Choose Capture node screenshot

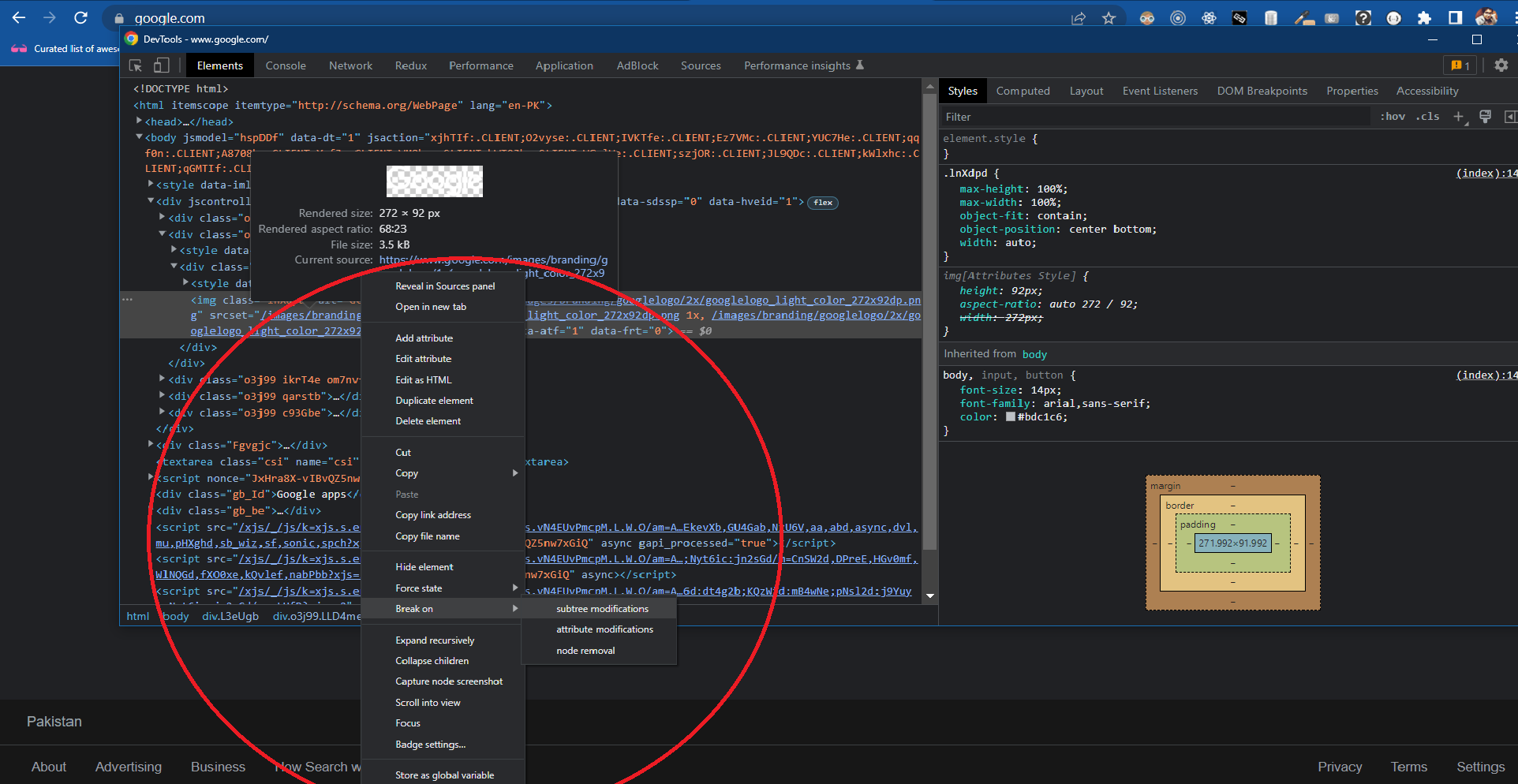tap(443, 681)
